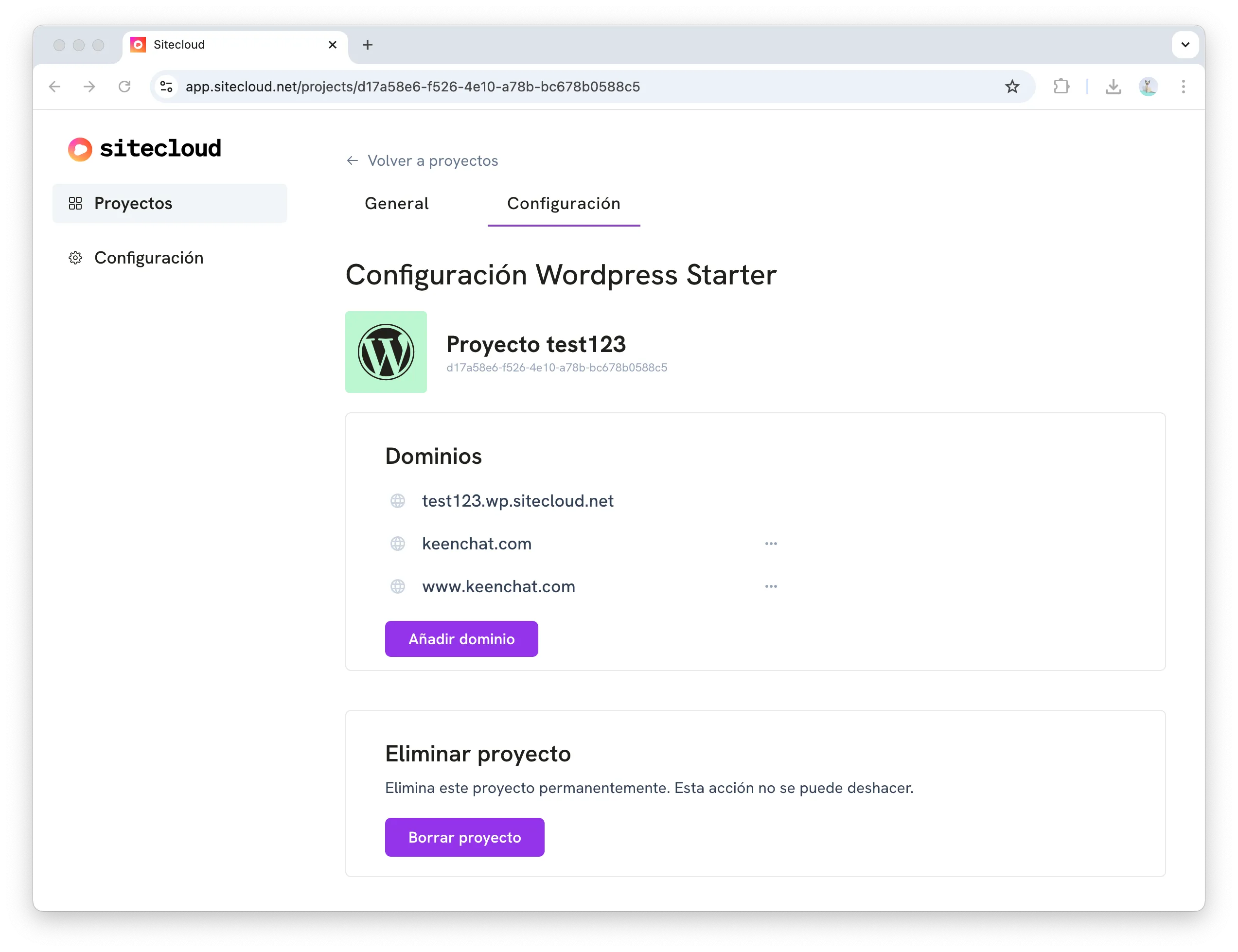Click the WordPress project logo
This screenshot has height=952, width=1238.
click(386, 352)
